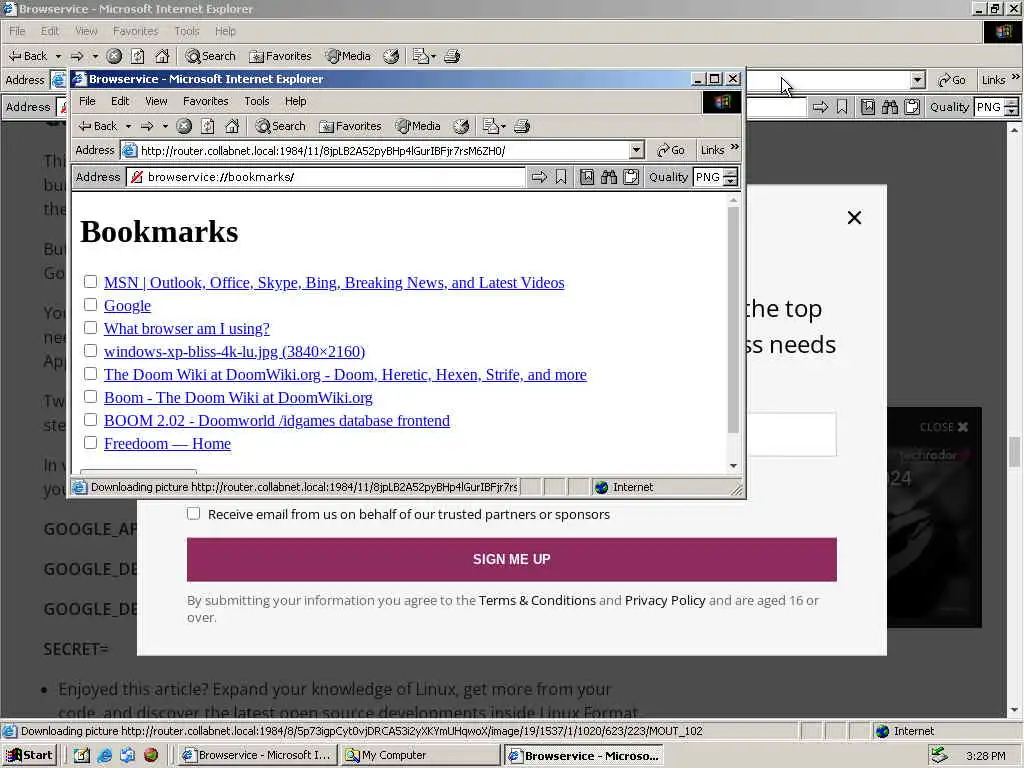Click Back arrow in front Browservice window

coord(98,126)
